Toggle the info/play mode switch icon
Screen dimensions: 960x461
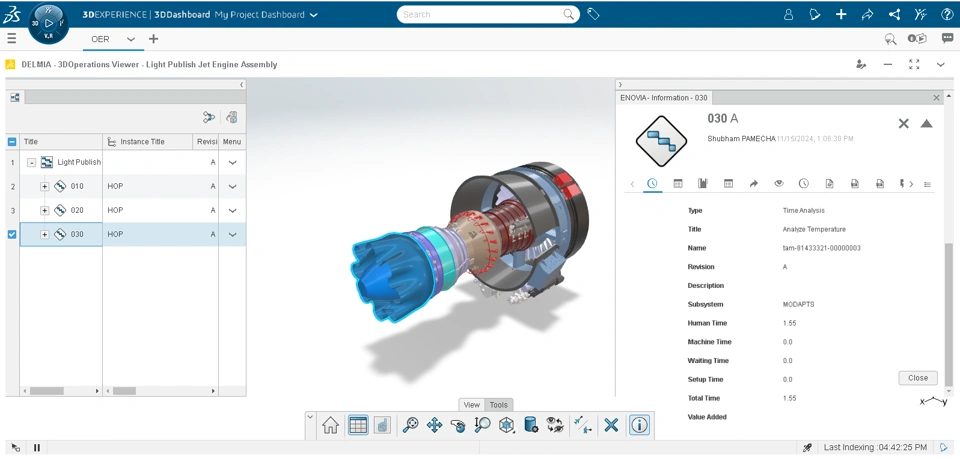pyautogui.click(x=917, y=39)
